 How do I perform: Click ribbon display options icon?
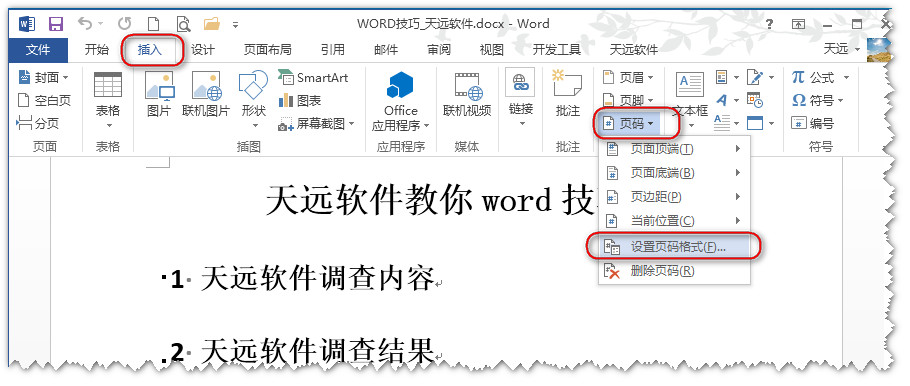click(x=799, y=24)
